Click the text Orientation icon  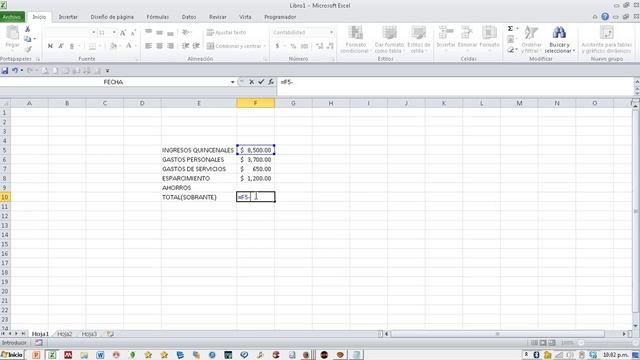186,32
